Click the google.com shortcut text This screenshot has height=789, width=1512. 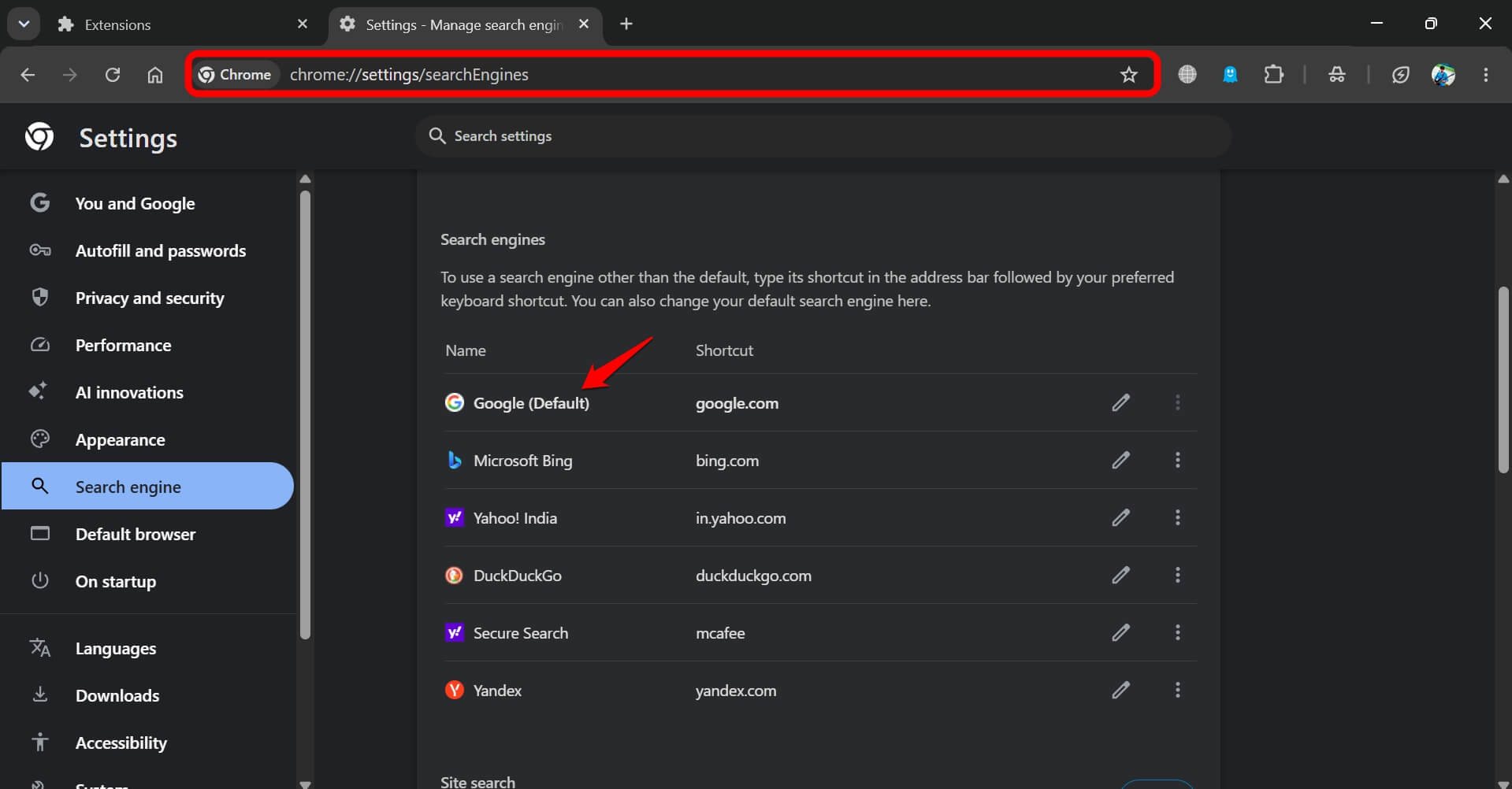pyautogui.click(x=737, y=403)
